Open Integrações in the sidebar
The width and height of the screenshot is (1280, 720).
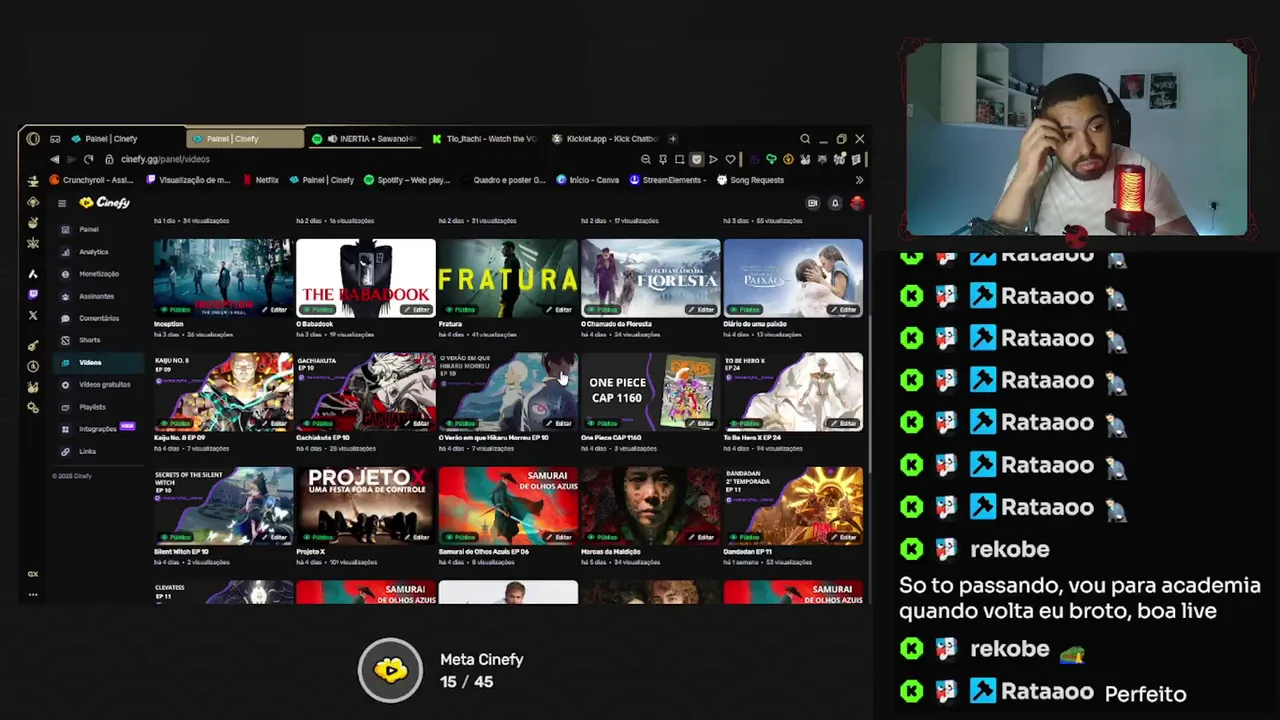98,429
